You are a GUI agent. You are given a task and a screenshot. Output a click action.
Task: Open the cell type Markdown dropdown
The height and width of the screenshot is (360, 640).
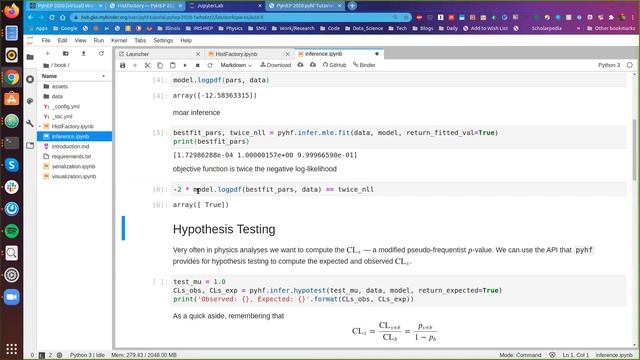pyautogui.click(x=236, y=65)
